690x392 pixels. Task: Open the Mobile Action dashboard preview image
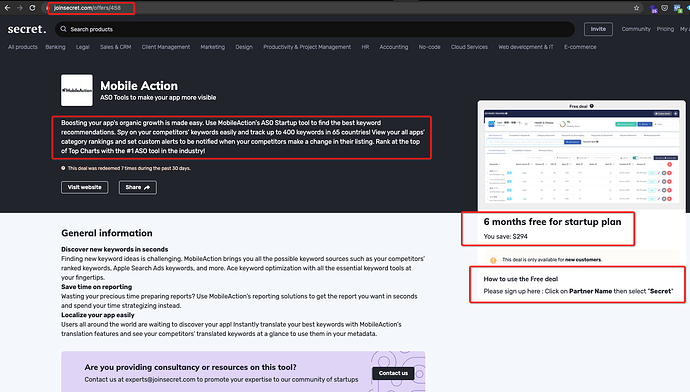(581, 156)
